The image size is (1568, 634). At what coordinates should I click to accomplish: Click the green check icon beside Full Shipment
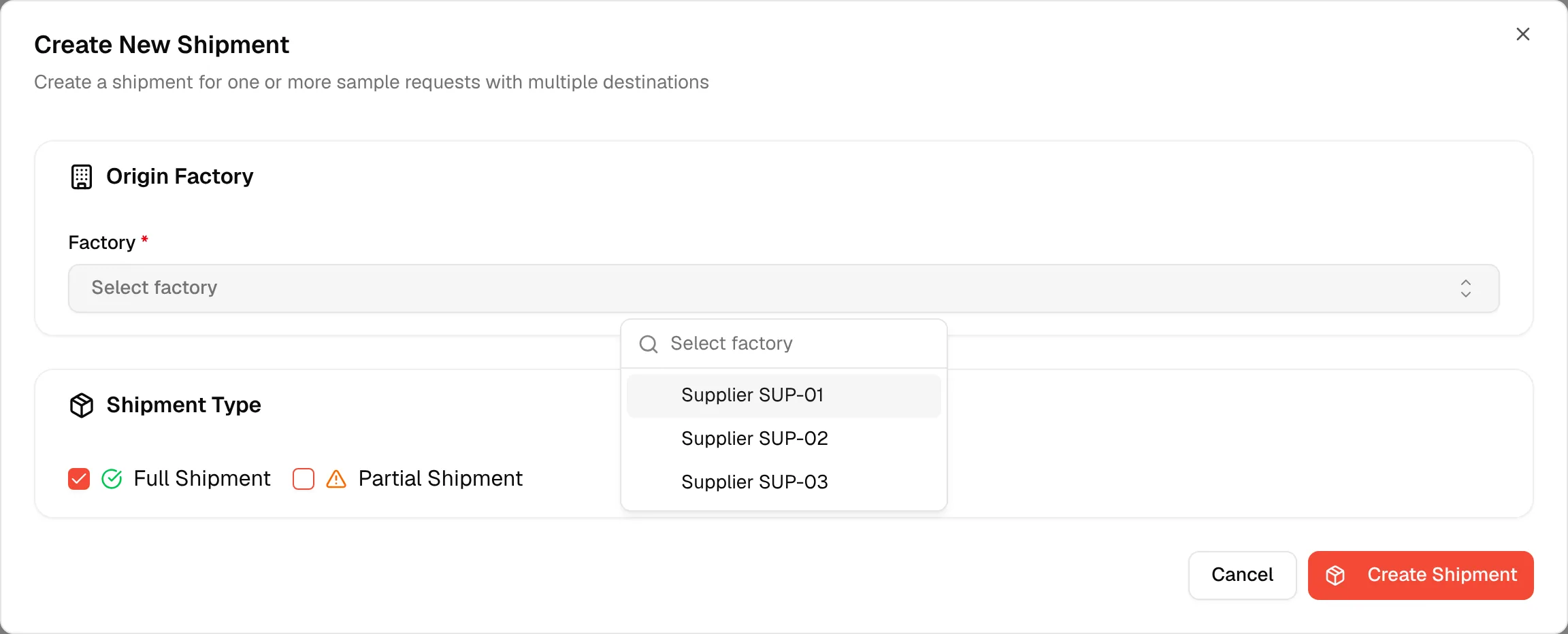click(x=112, y=479)
